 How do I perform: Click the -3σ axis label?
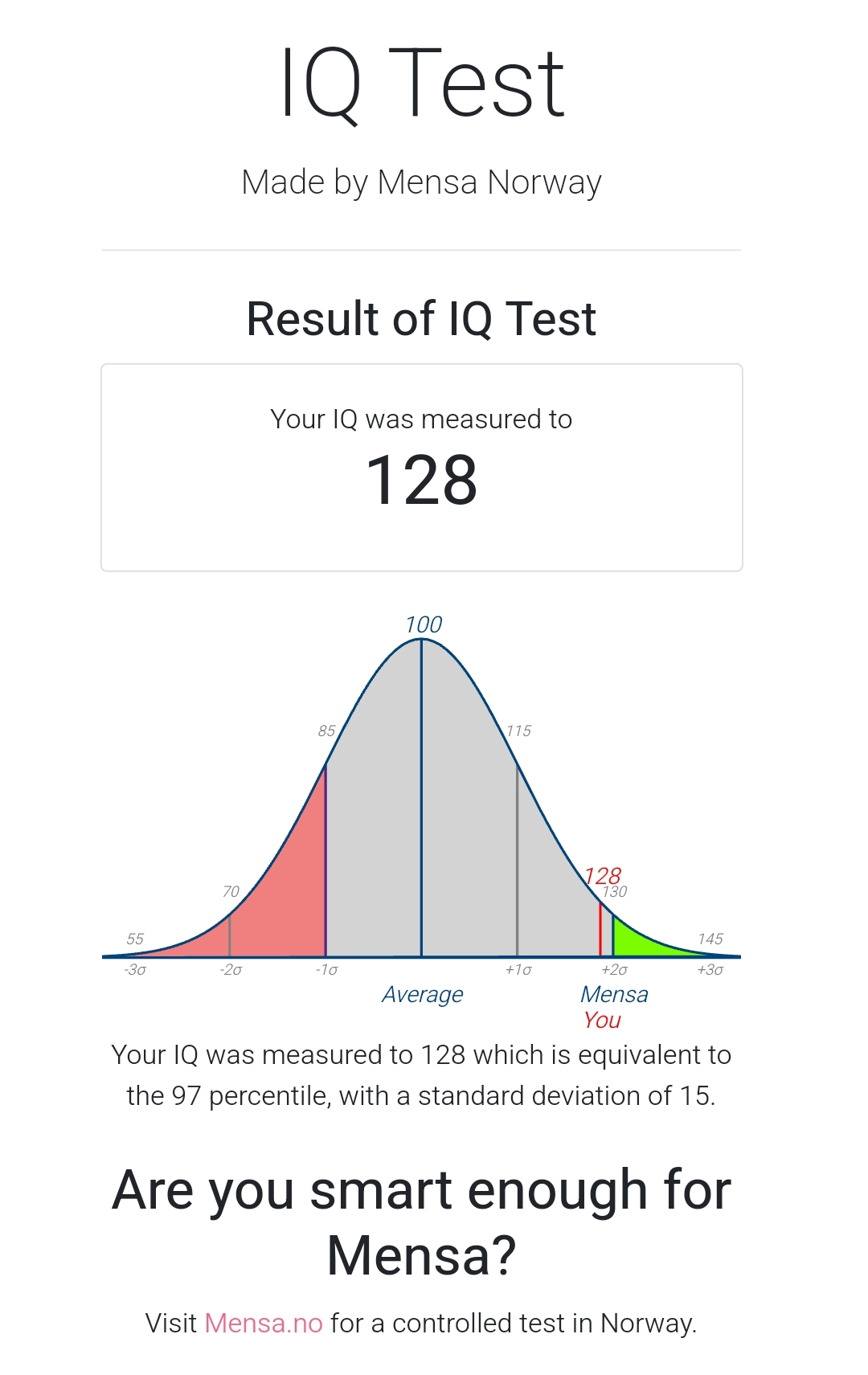tap(135, 971)
